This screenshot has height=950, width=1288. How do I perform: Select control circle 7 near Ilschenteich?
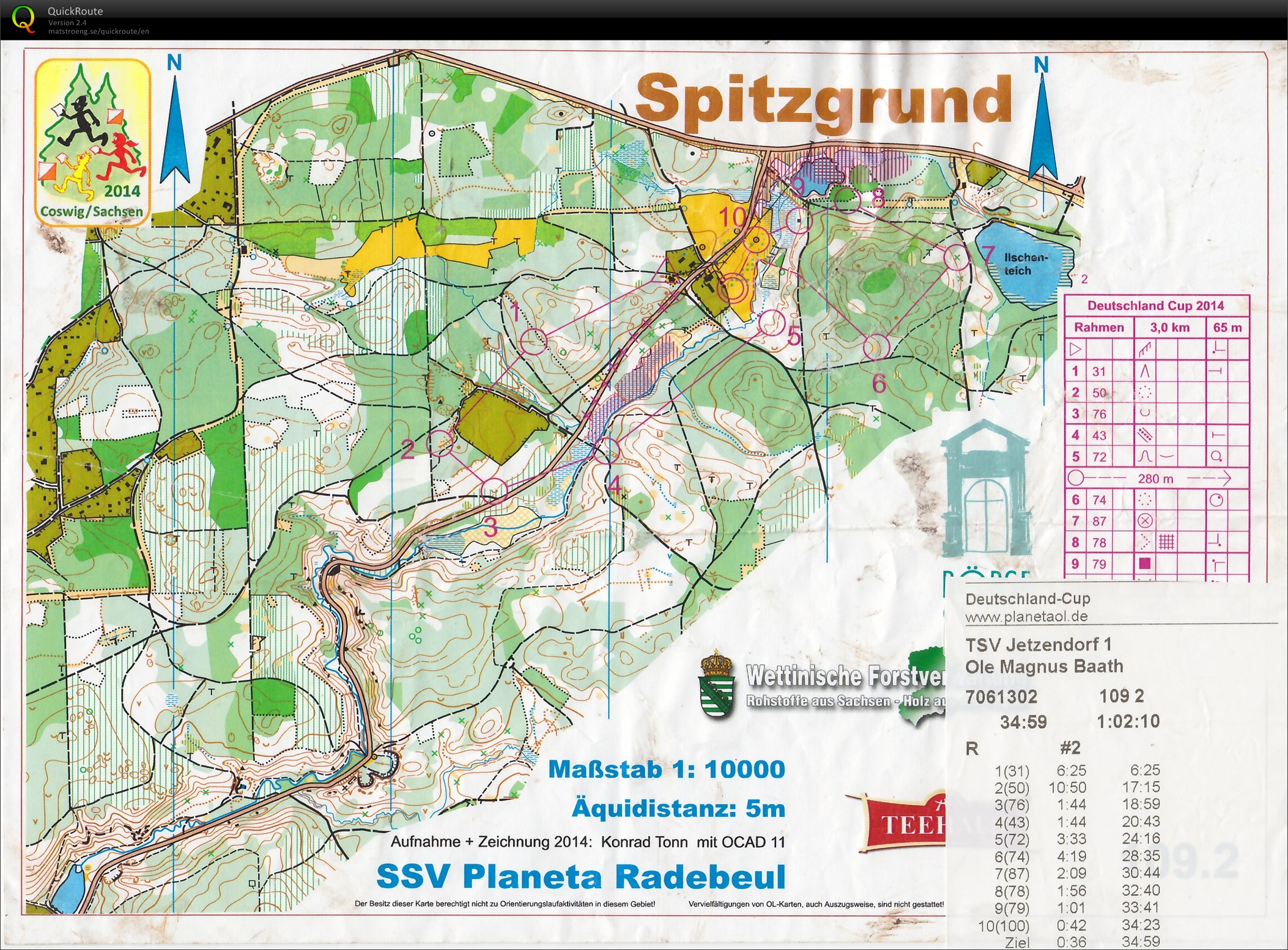(957, 257)
